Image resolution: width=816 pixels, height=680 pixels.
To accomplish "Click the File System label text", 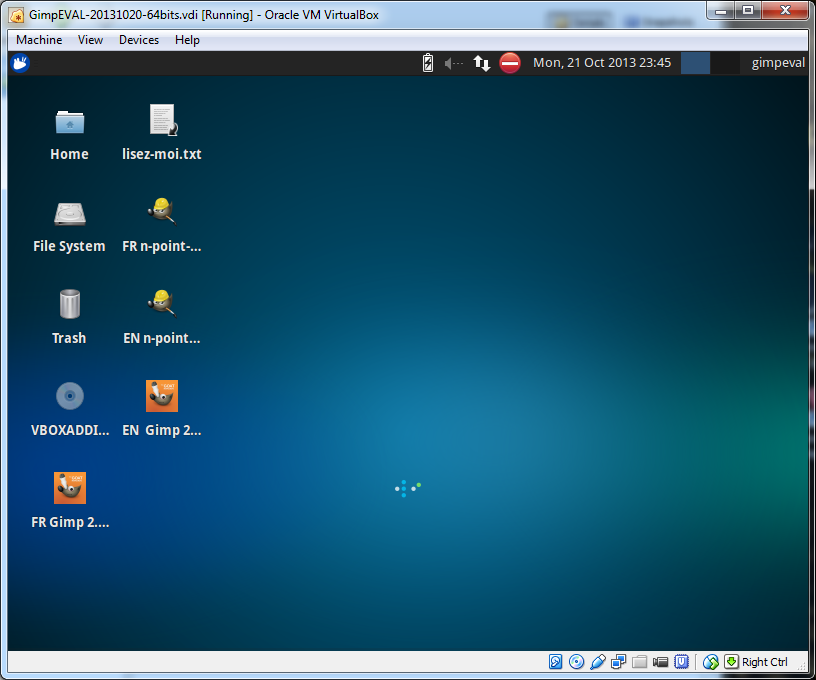I will click(x=69, y=246).
